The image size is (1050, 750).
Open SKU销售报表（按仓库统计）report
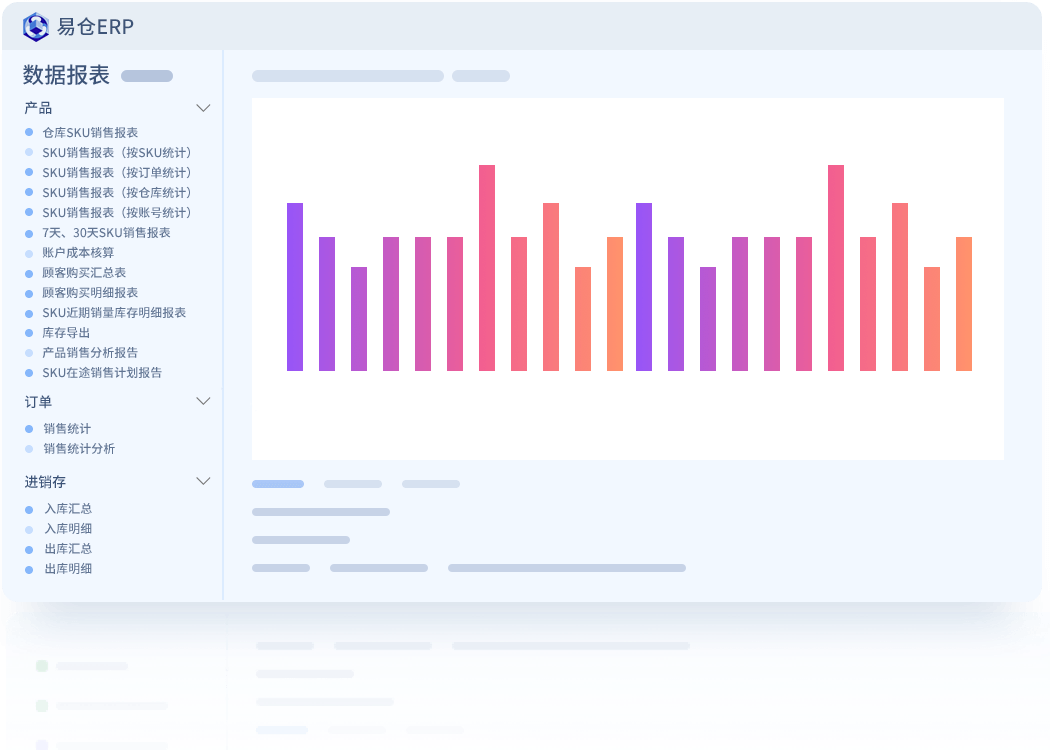(117, 193)
